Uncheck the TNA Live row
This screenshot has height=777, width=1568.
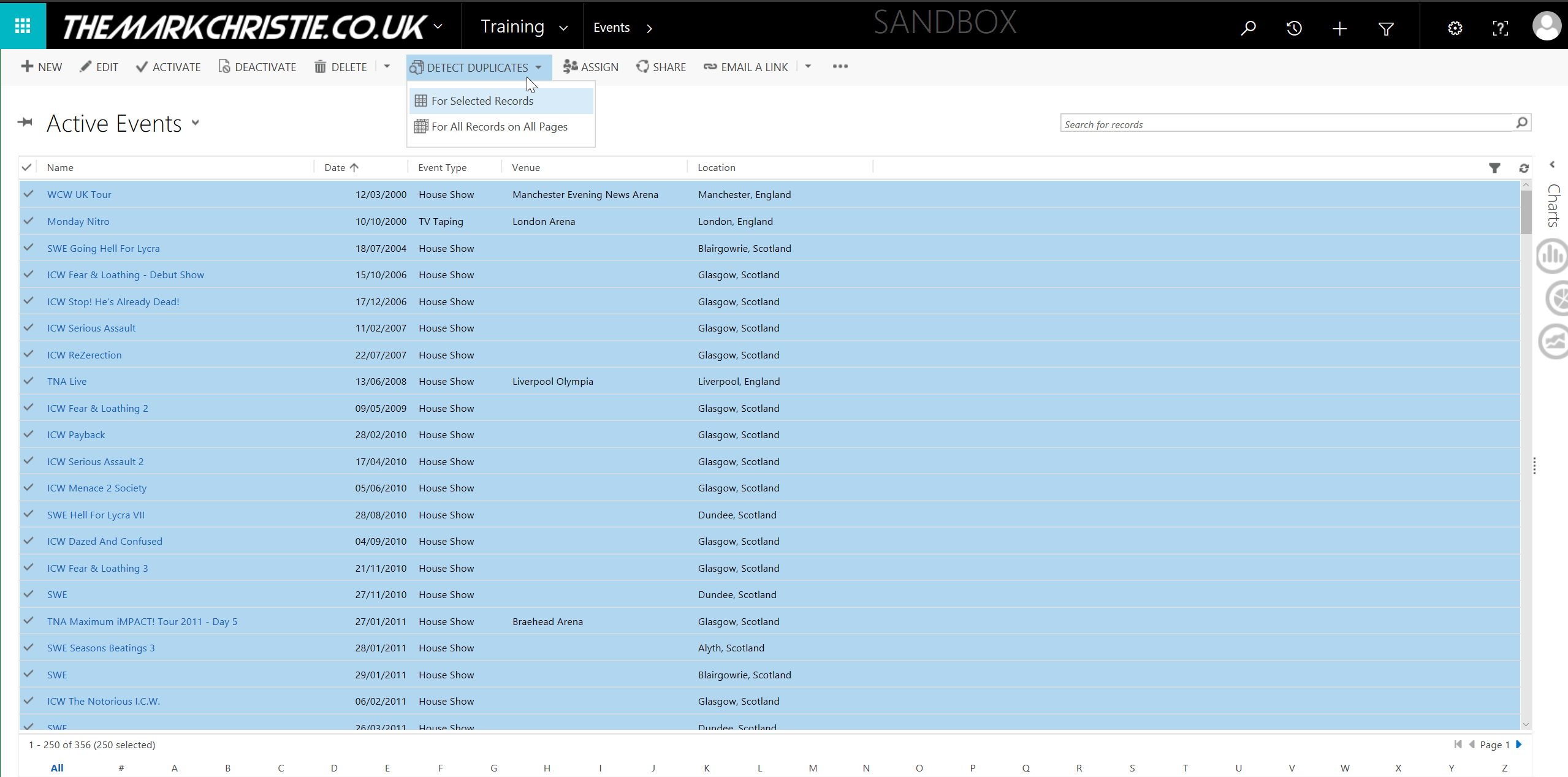[x=28, y=381]
